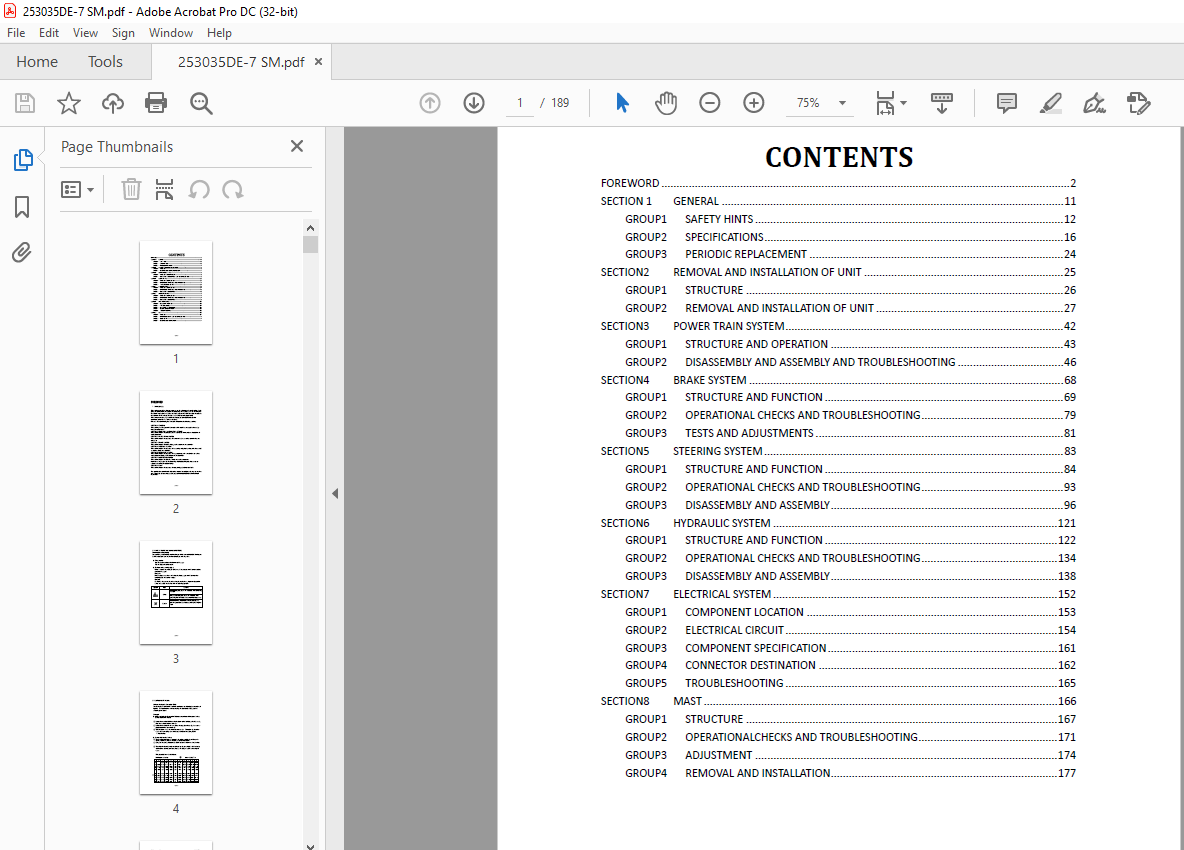
Task: Zoom in with the plus icon
Action: tap(754, 103)
